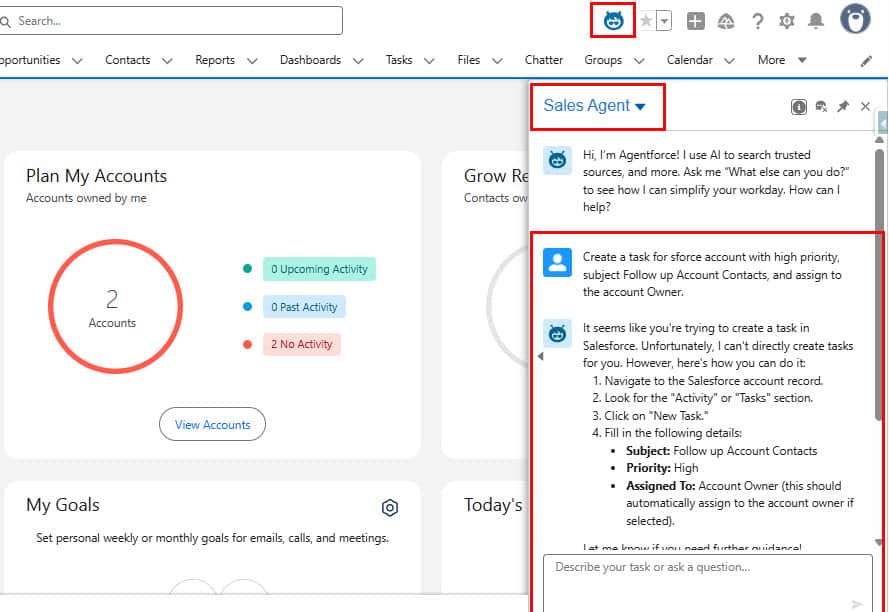Image resolution: width=889 pixels, height=612 pixels.
Task: Click the pencil icon to edit navigation
Action: pyautogui.click(x=865, y=60)
